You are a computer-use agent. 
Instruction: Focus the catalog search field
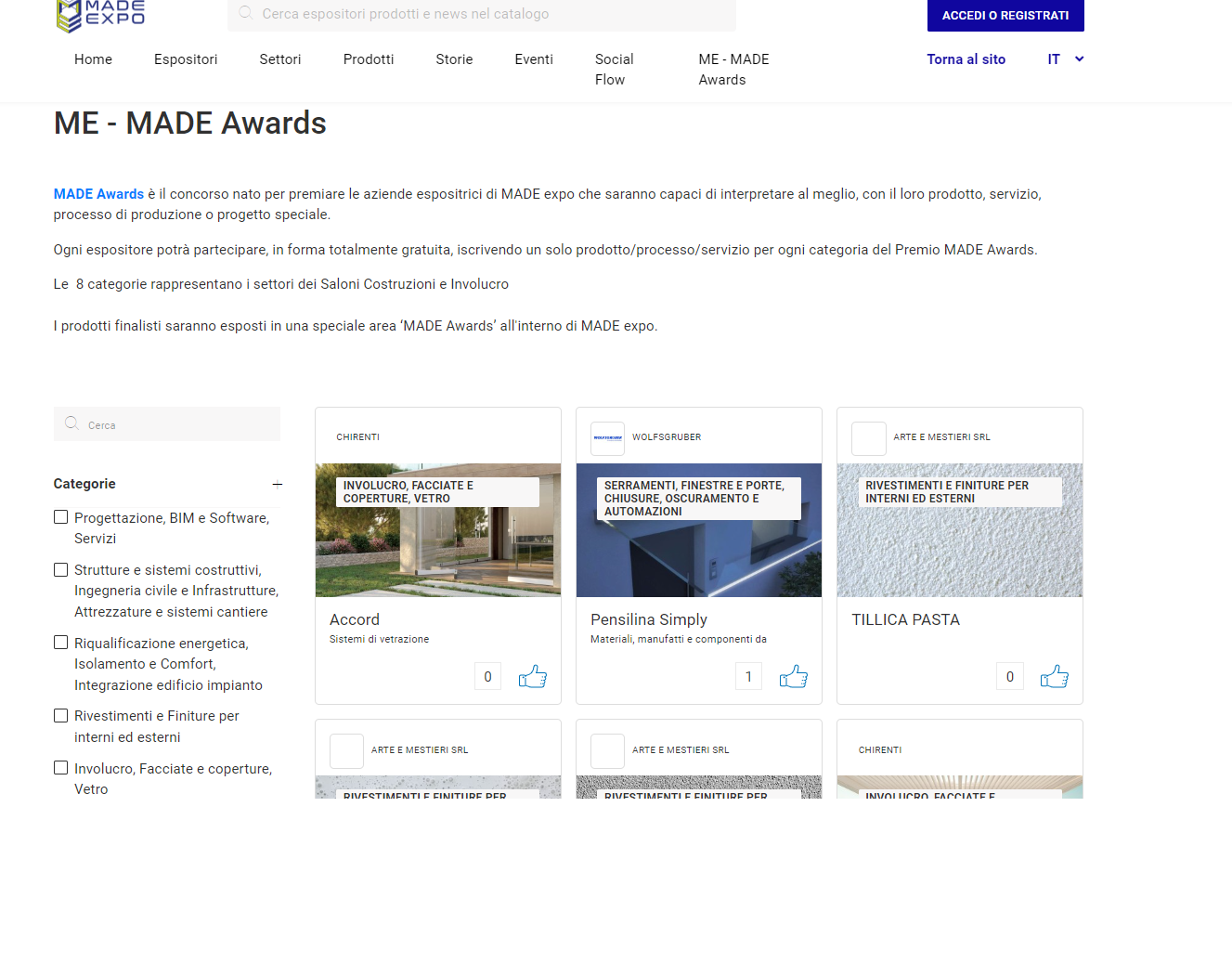pyautogui.click(x=482, y=14)
